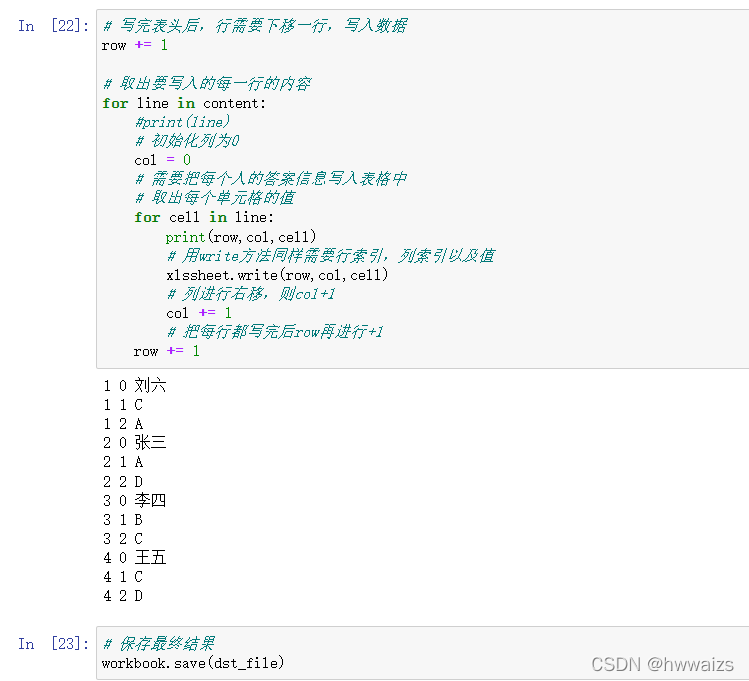Click the first 'row += 1' line
The image size is (749, 681).
[135, 45]
